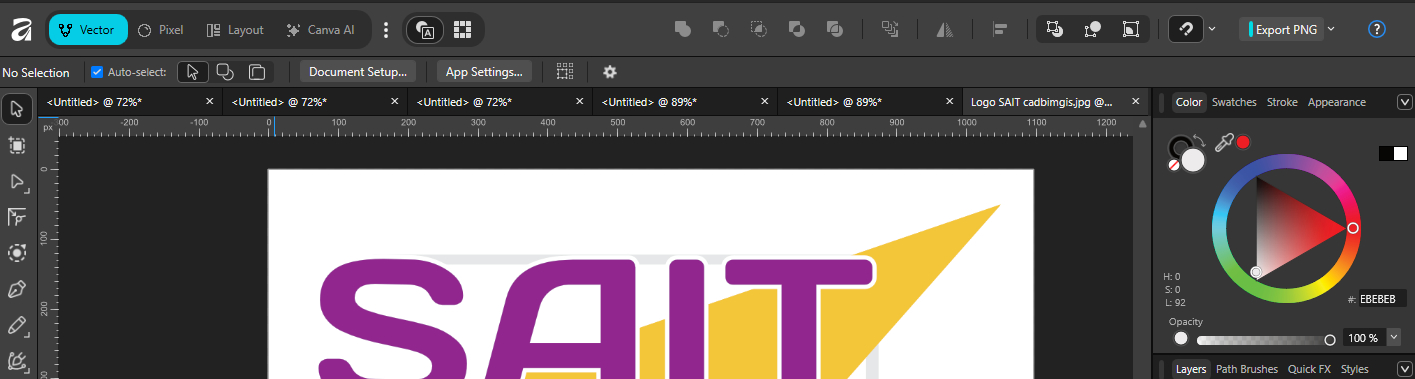Open the Canva AI studio
The height and width of the screenshot is (379, 1415).
[320, 30]
